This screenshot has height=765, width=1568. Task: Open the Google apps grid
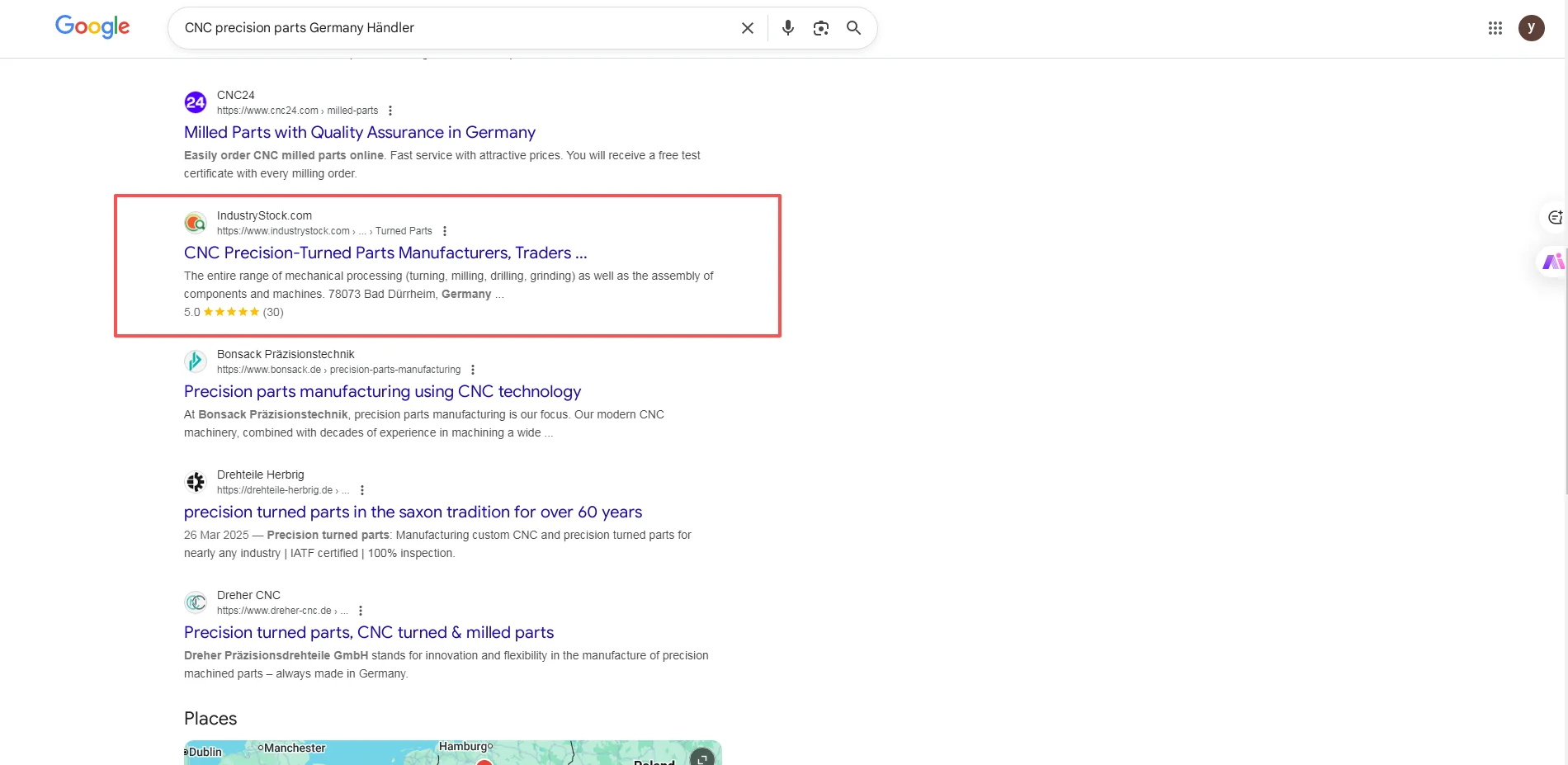click(1495, 28)
